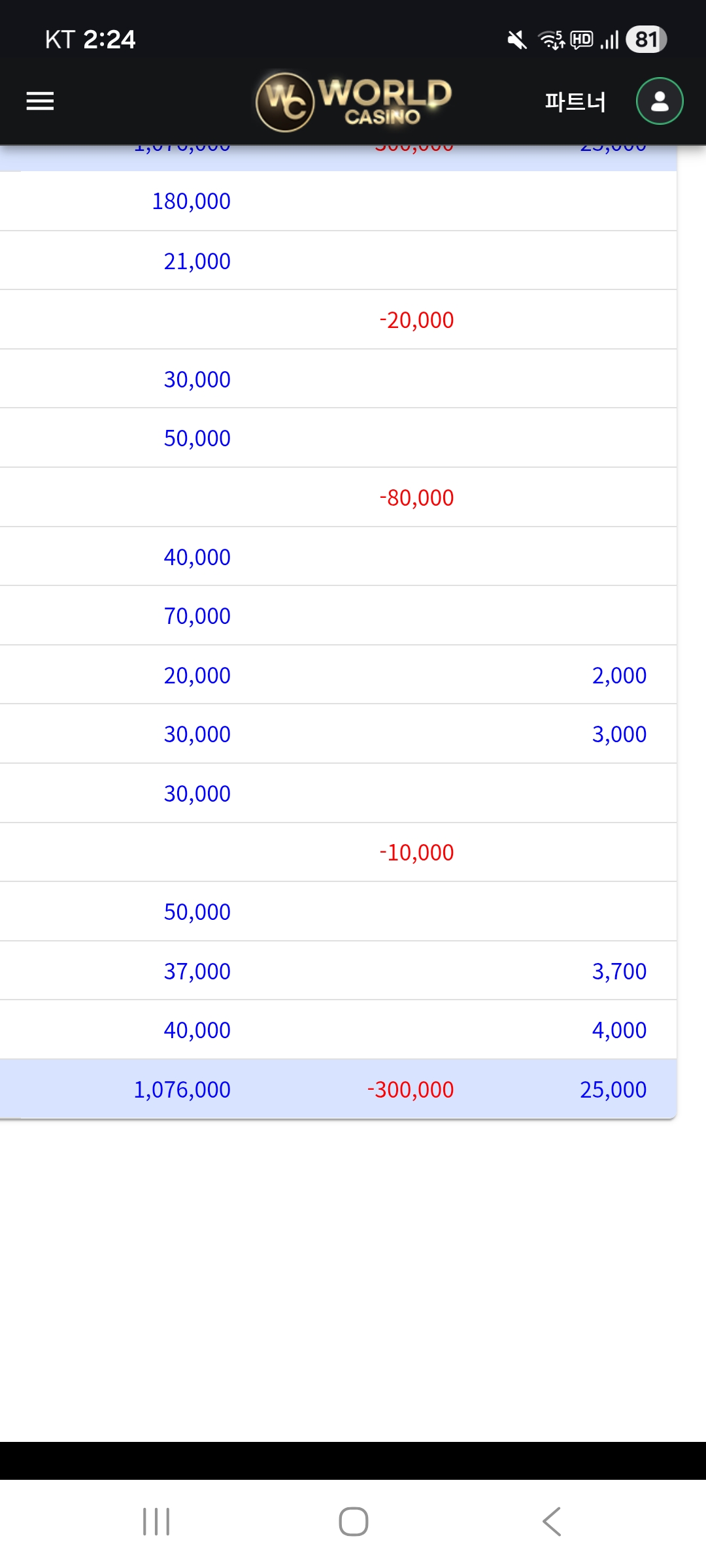Tap the 70,000 amount cell
The height and width of the screenshot is (1568, 706).
(x=197, y=616)
